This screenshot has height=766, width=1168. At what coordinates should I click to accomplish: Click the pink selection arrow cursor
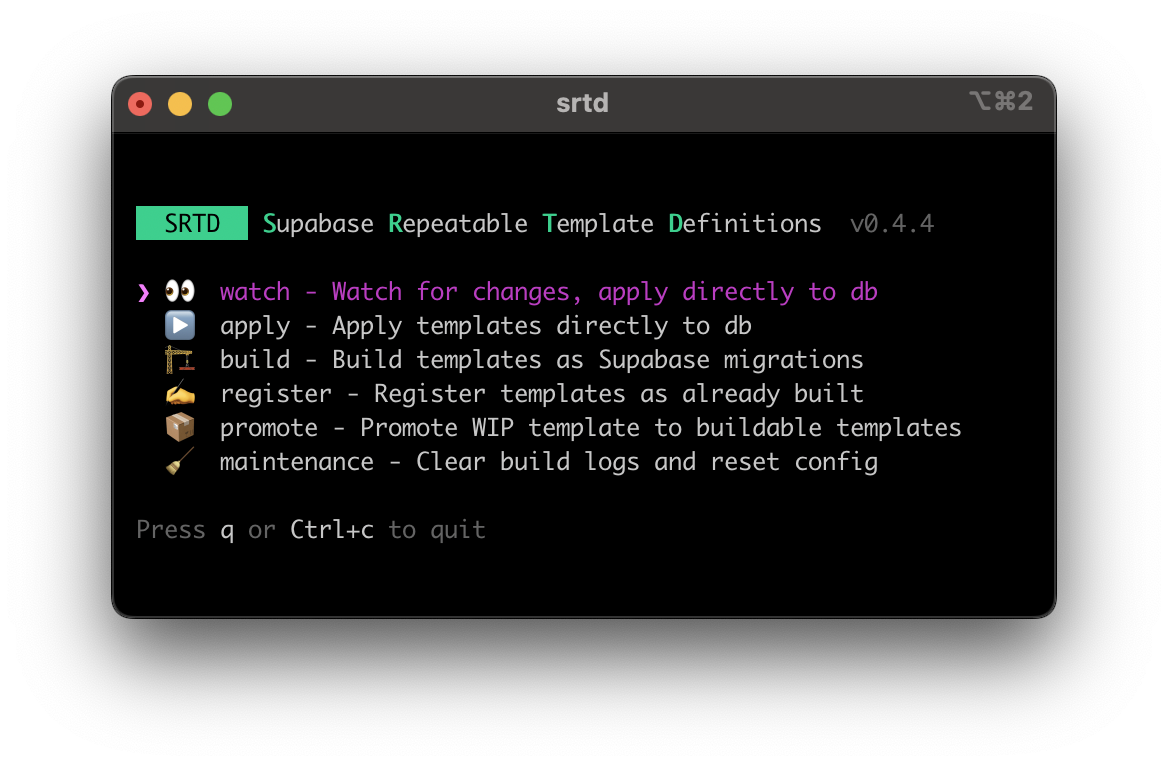[144, 292]
